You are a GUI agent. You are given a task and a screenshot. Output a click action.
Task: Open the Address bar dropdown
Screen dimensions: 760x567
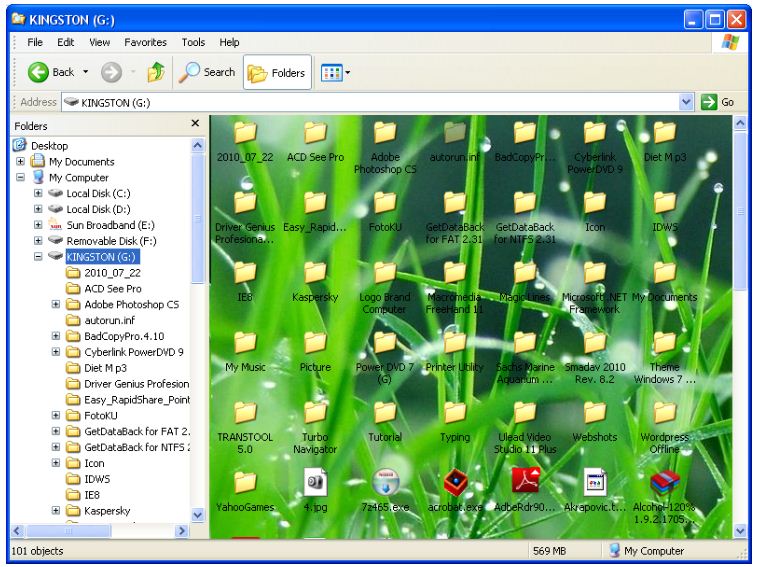pos(686,102)
